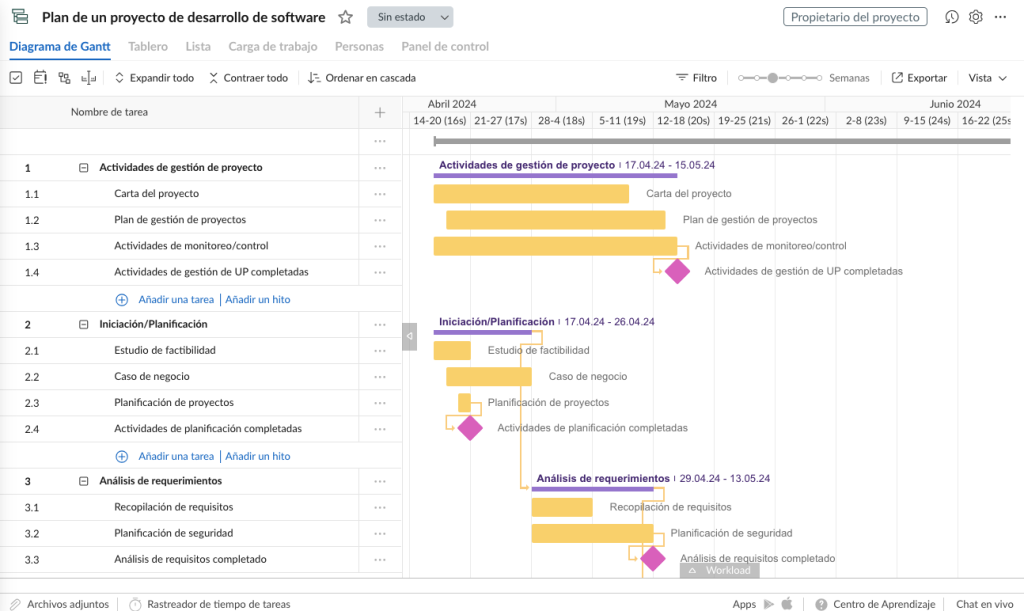Click the Exportar button
The height and width of the screenshot is (611, 1024).
point(919,78)
